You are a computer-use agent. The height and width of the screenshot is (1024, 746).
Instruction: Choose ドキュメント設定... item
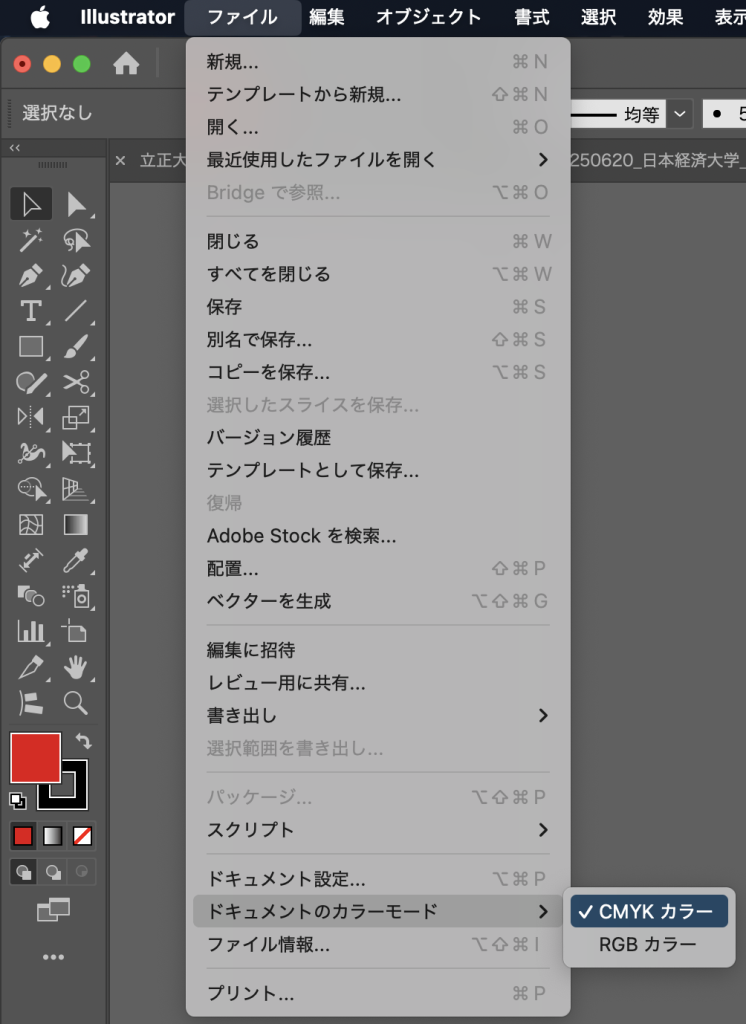click(x=378, y=879)
